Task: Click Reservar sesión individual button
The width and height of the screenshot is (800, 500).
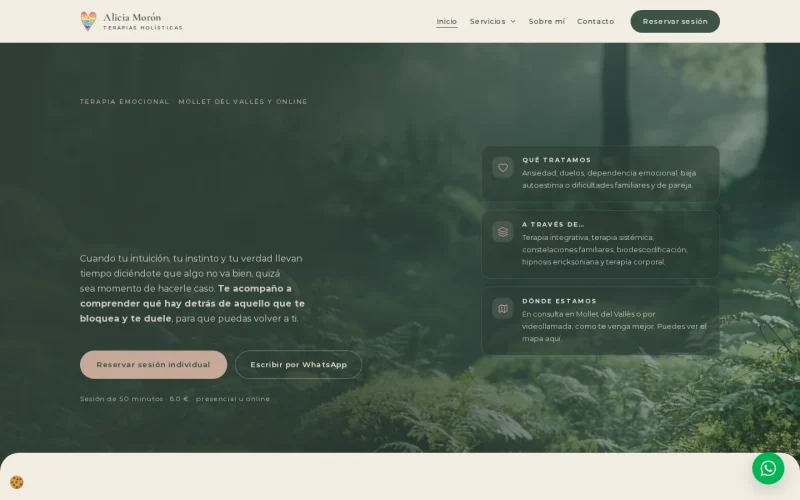Action: [x=154, y=364]
